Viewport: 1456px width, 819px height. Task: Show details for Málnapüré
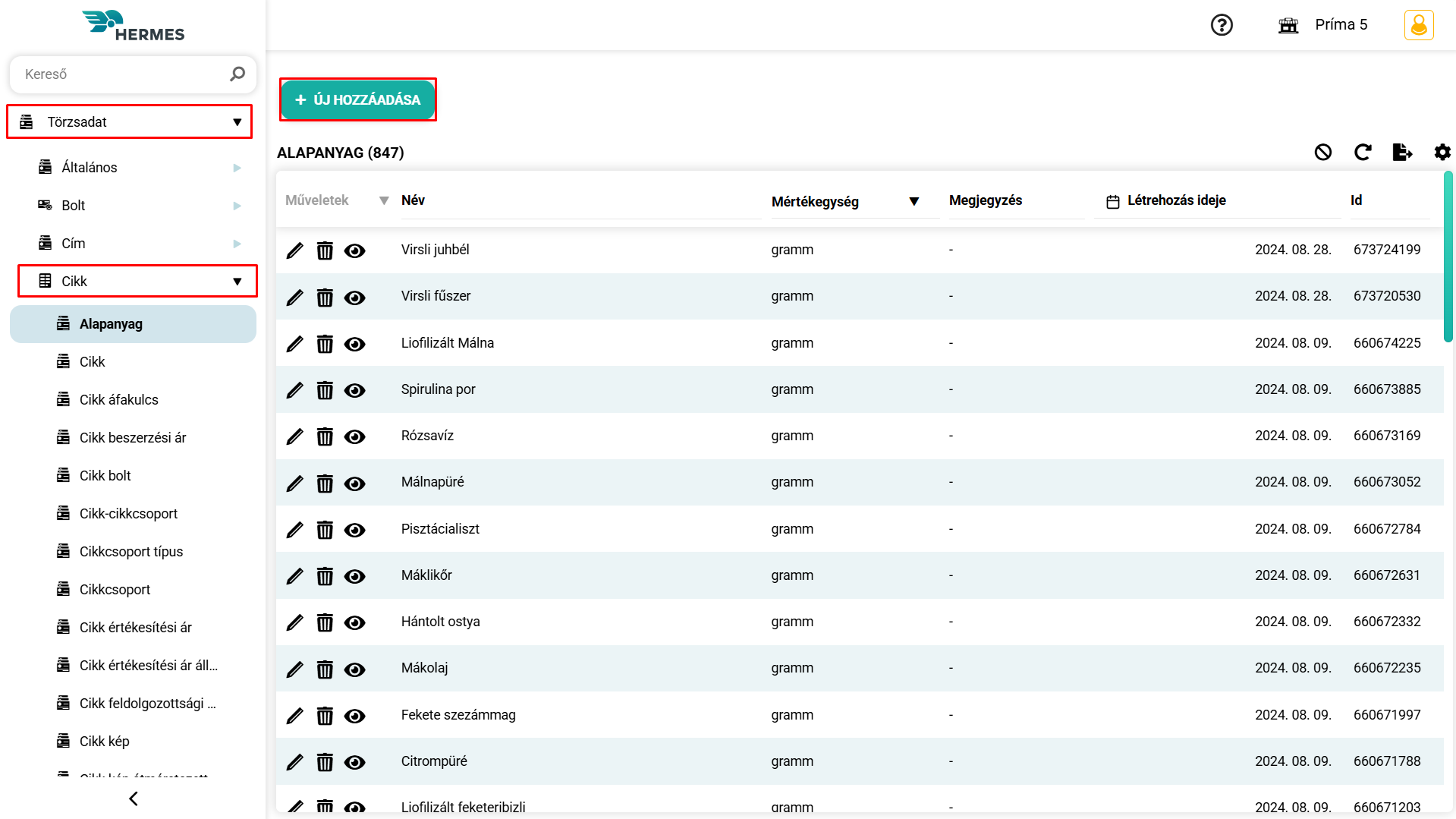click(354, 484)
